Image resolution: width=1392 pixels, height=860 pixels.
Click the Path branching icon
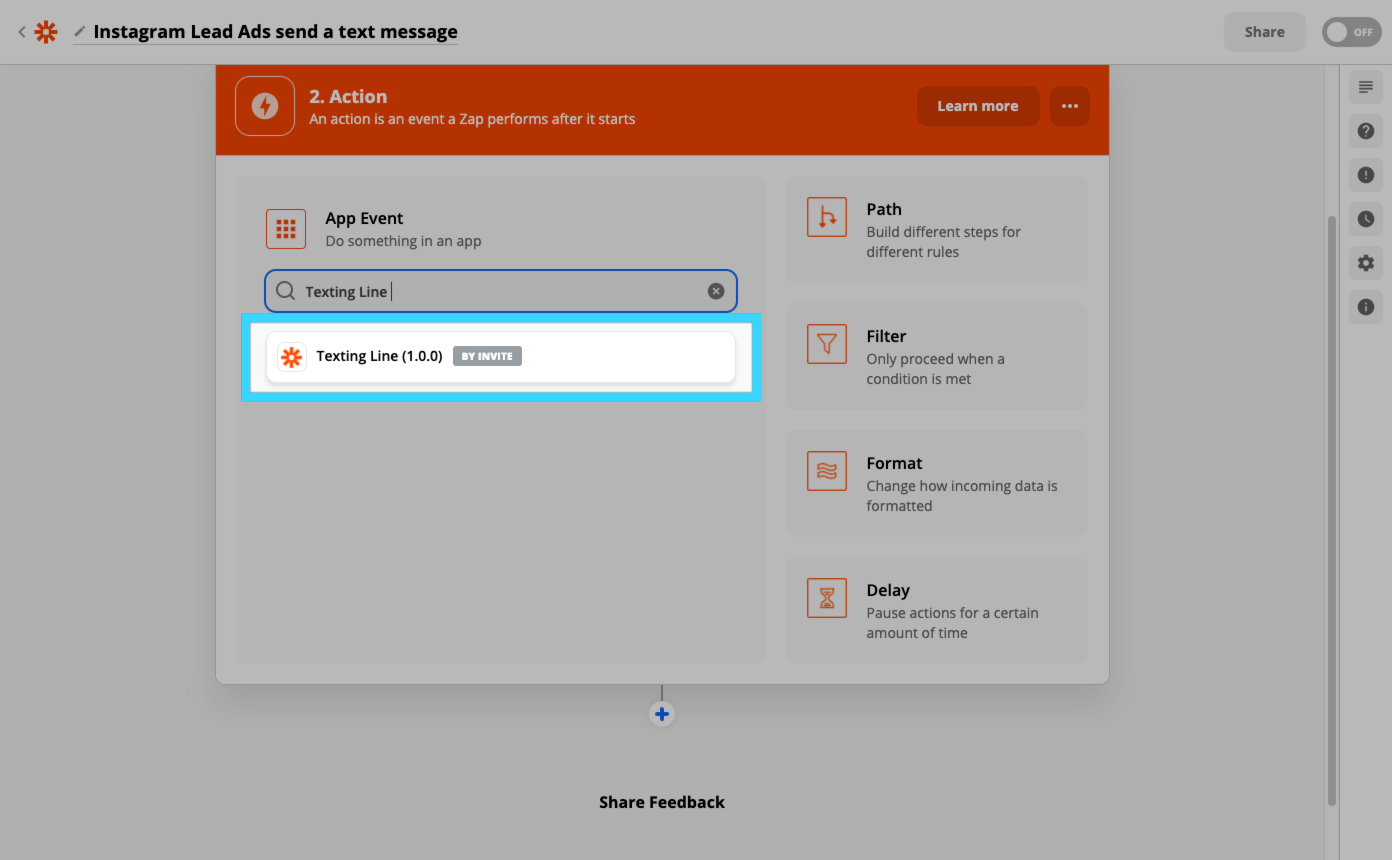[826, 217]
